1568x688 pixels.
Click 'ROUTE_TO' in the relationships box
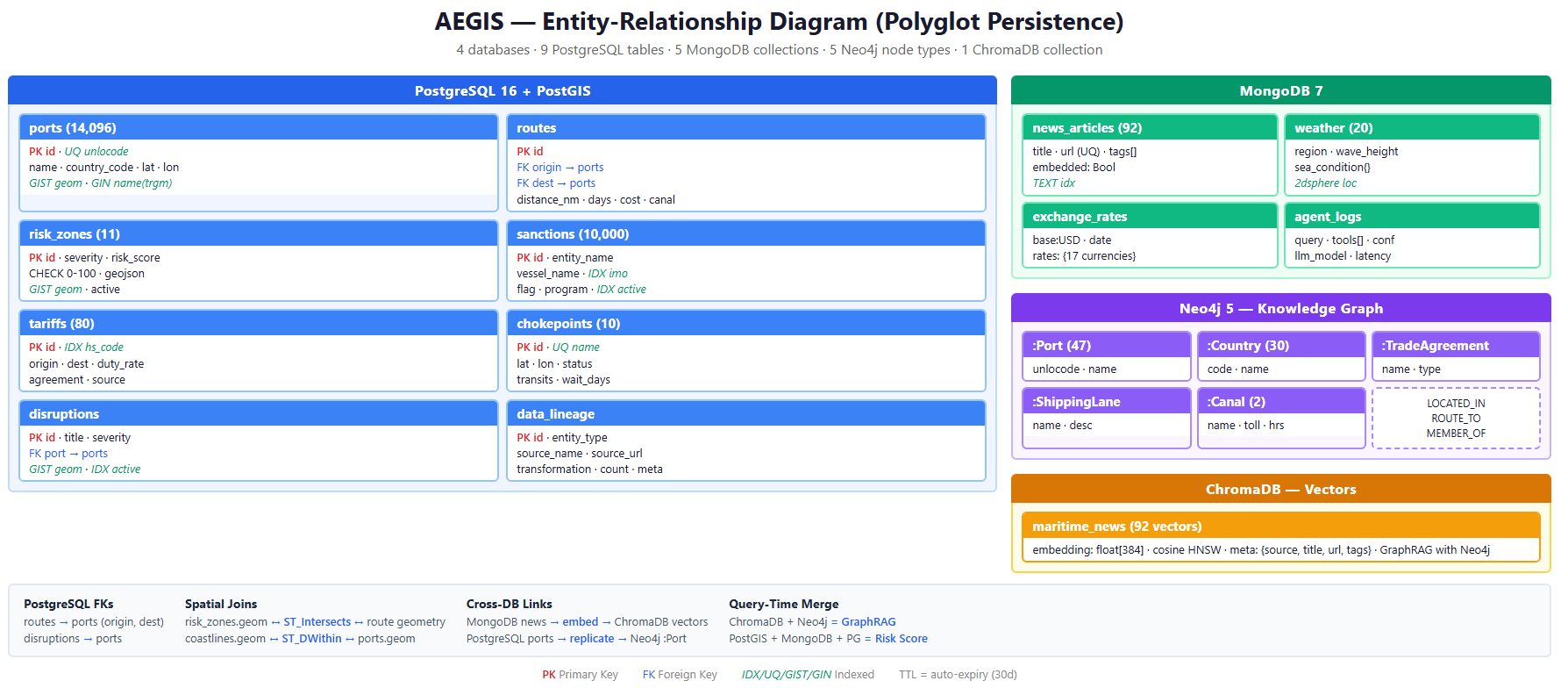coord(1456,419)
